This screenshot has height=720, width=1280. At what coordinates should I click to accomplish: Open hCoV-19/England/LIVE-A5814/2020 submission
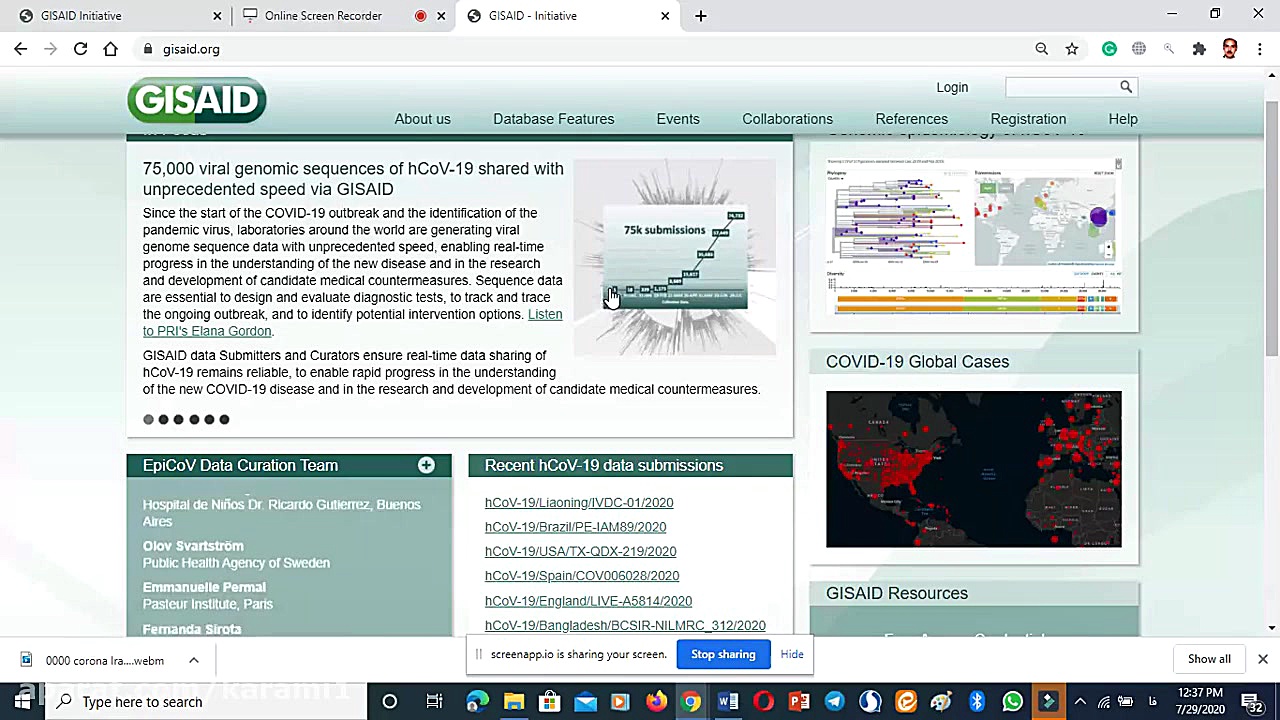(588, 601)
